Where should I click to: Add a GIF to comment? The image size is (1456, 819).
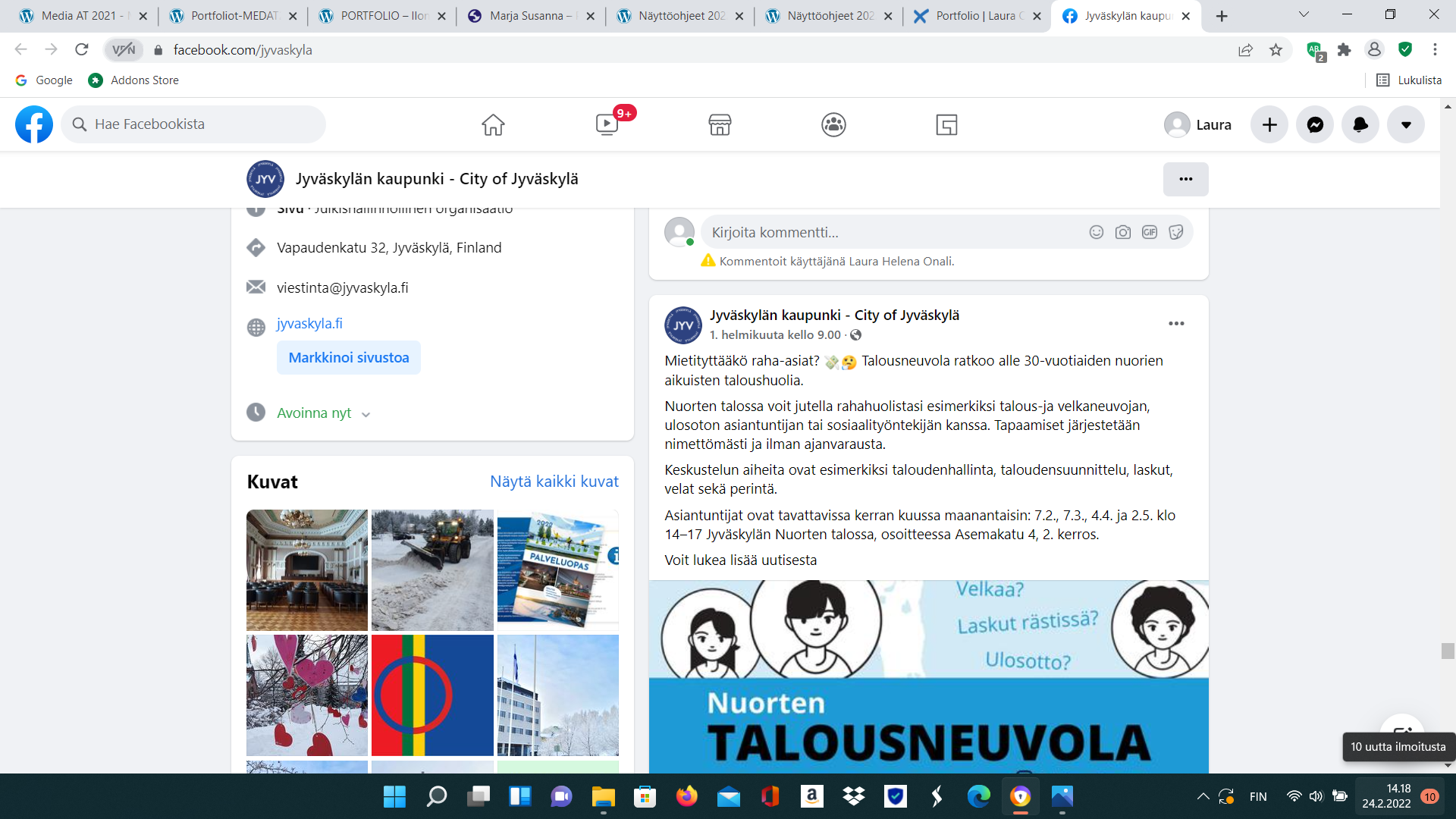coord(1150,232)
